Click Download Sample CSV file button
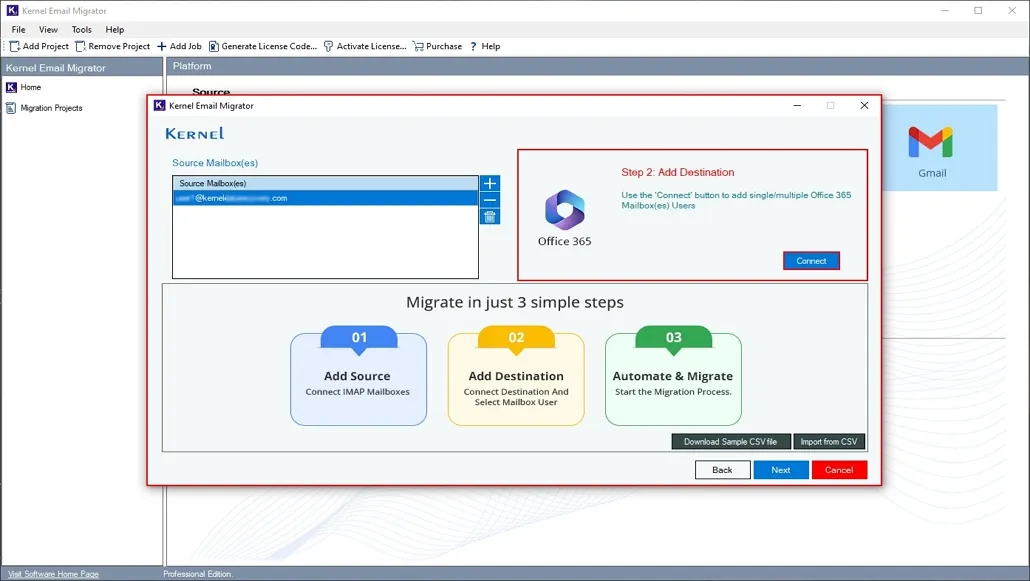This screenshot has height=581, width=1030. pos(731,442)
